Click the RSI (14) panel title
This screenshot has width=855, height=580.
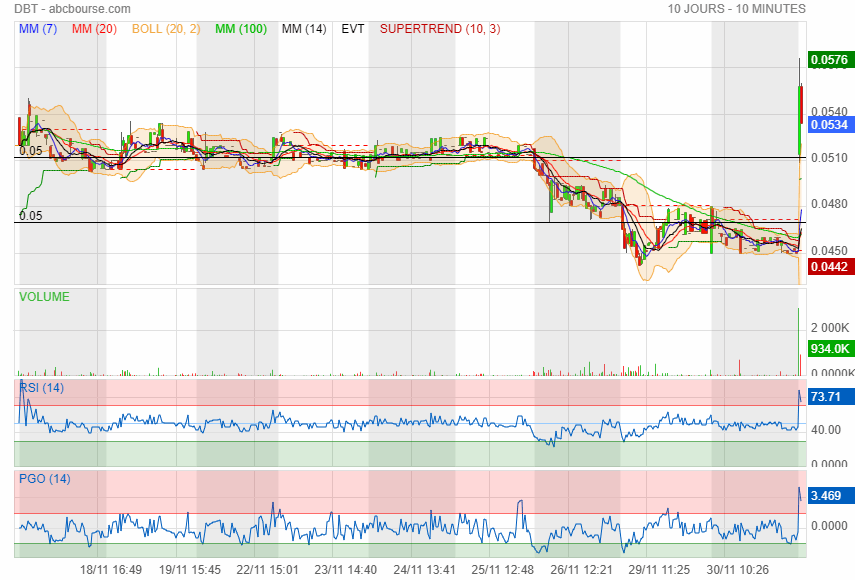42,388
